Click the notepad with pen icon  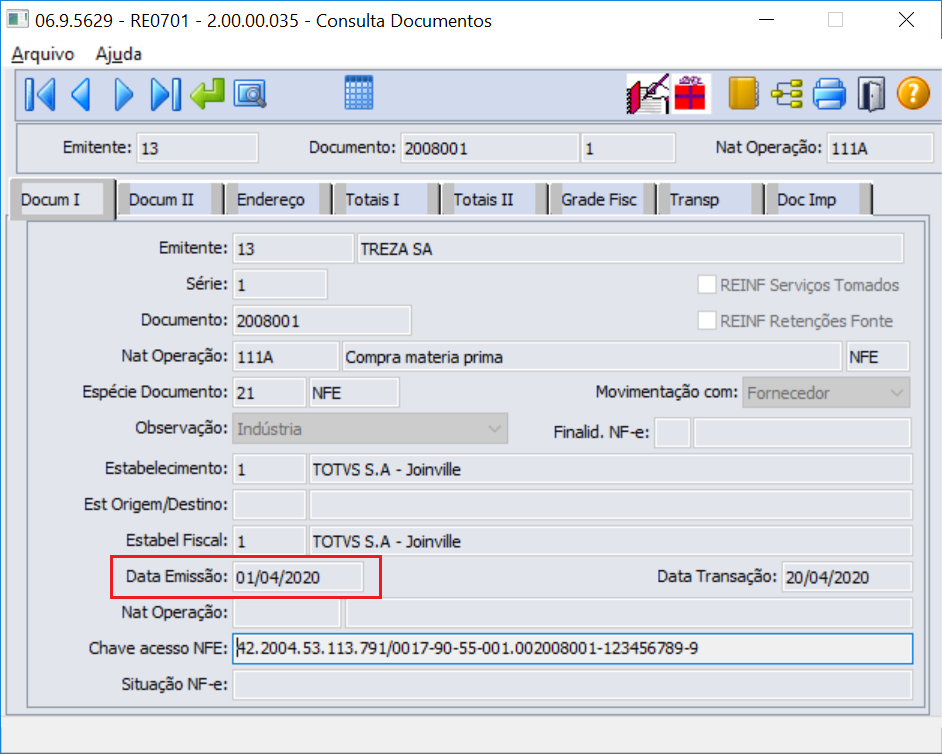click(x=648, y=94)
